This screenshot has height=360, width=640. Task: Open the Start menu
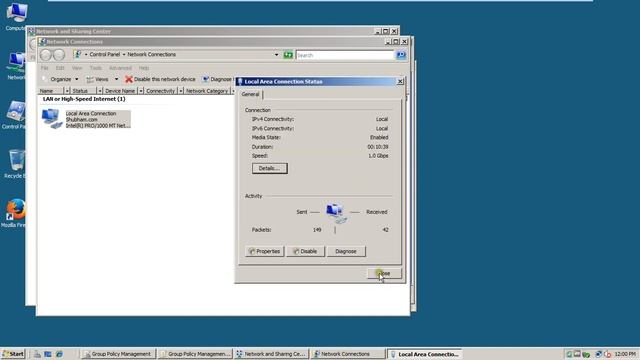click(13, 354)
